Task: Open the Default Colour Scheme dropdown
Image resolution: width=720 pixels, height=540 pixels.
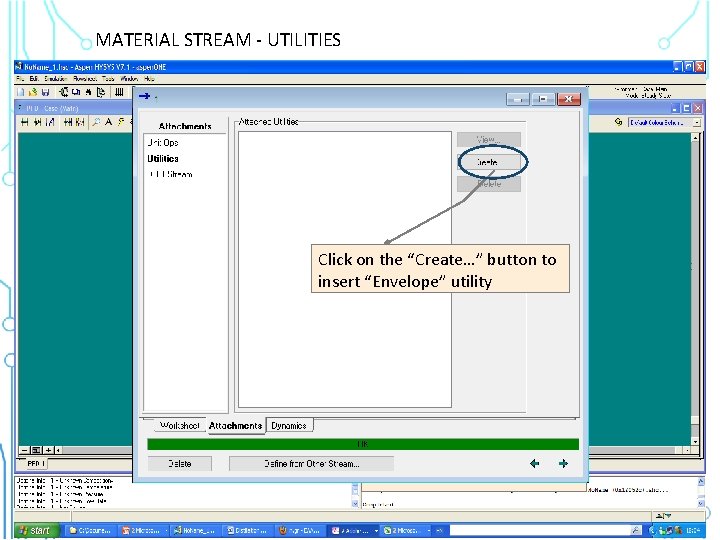Action: point(697,123)
